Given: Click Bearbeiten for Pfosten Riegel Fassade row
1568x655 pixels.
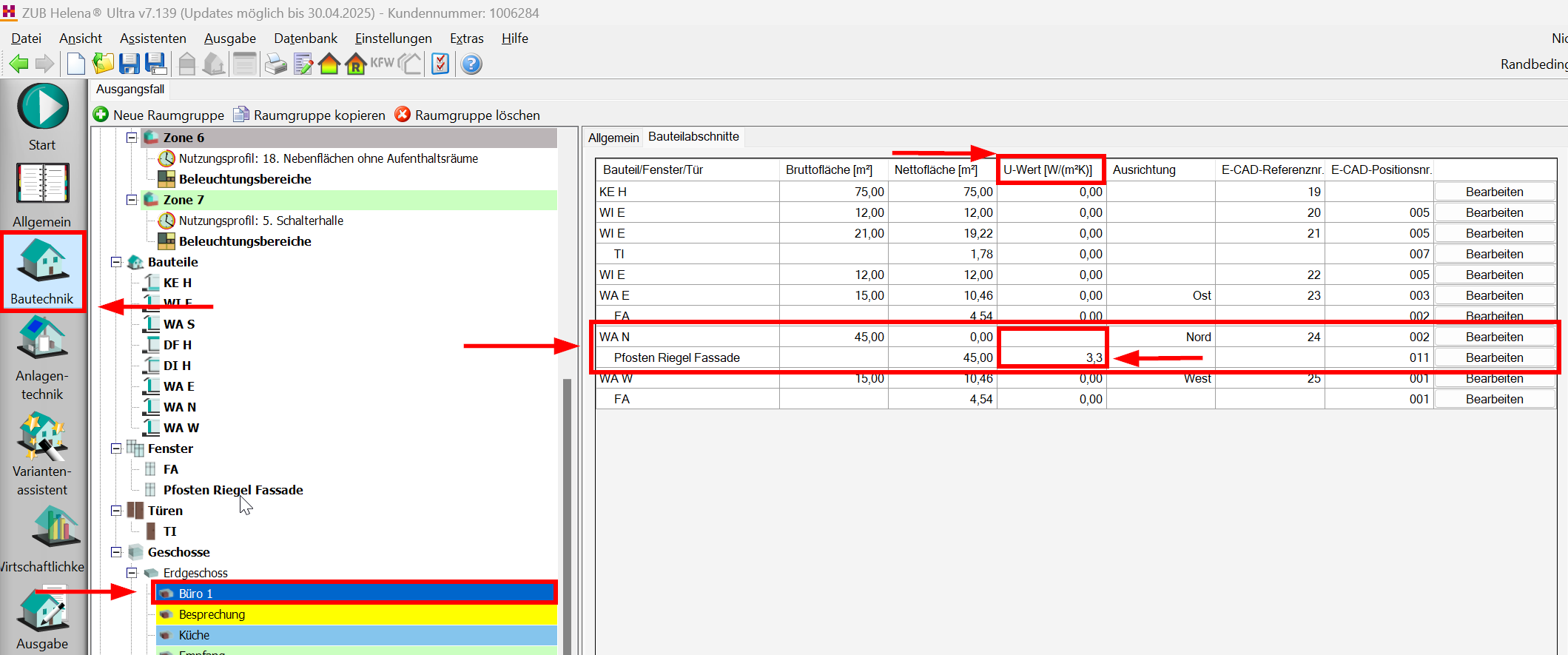Looking at the screenshot, I should pyautogui.click(x=1494, y=357).
